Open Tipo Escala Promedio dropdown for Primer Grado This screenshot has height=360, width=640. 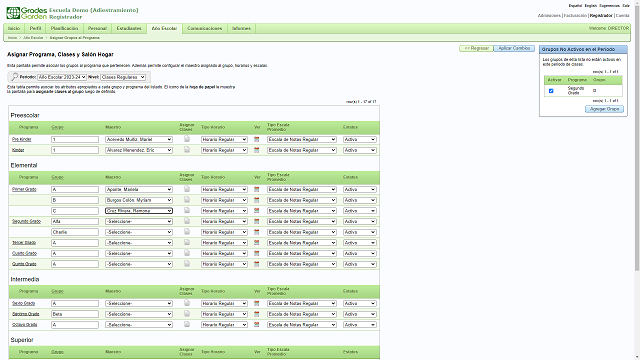[x=302, y=189]
